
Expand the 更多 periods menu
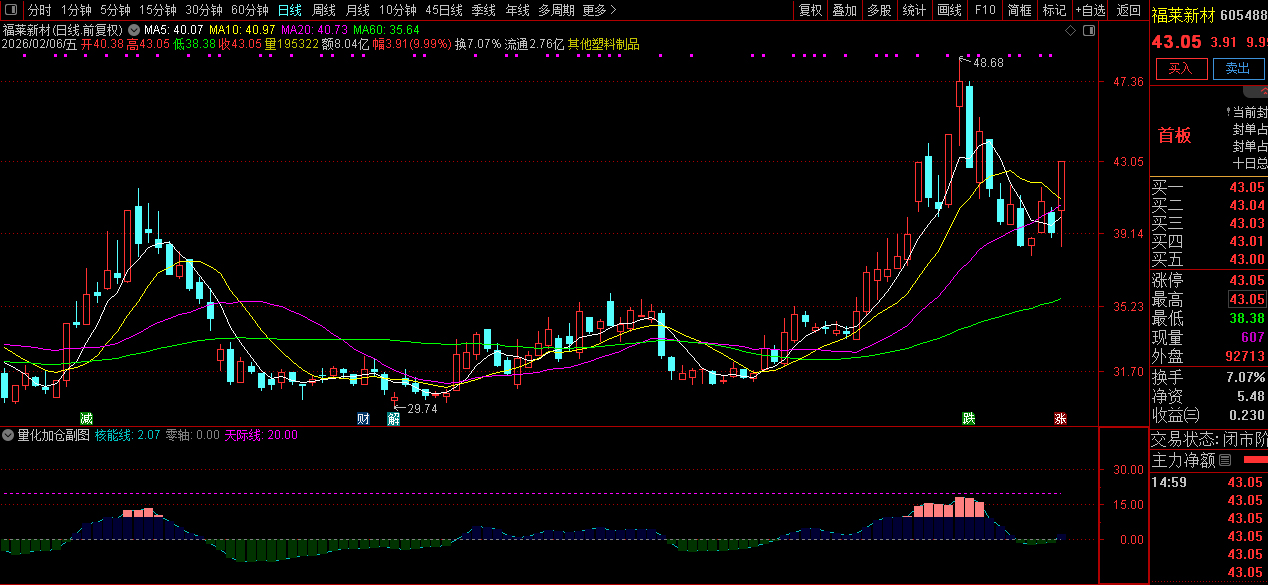click(599, 10)
